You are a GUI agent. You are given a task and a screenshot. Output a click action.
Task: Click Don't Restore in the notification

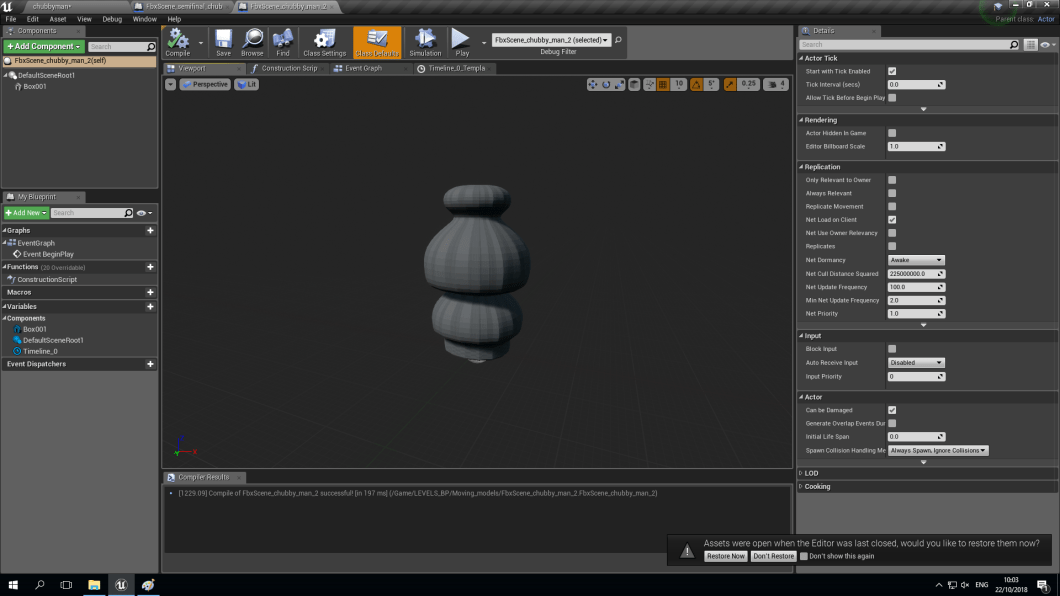(x=773, y=556)
